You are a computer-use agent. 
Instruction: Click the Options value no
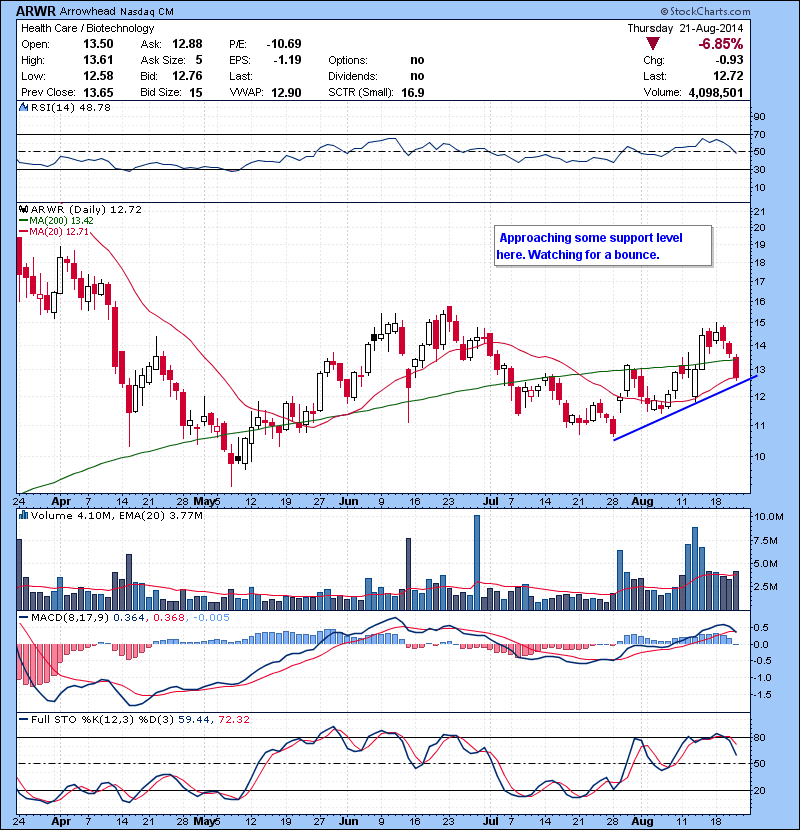point(417,60)
